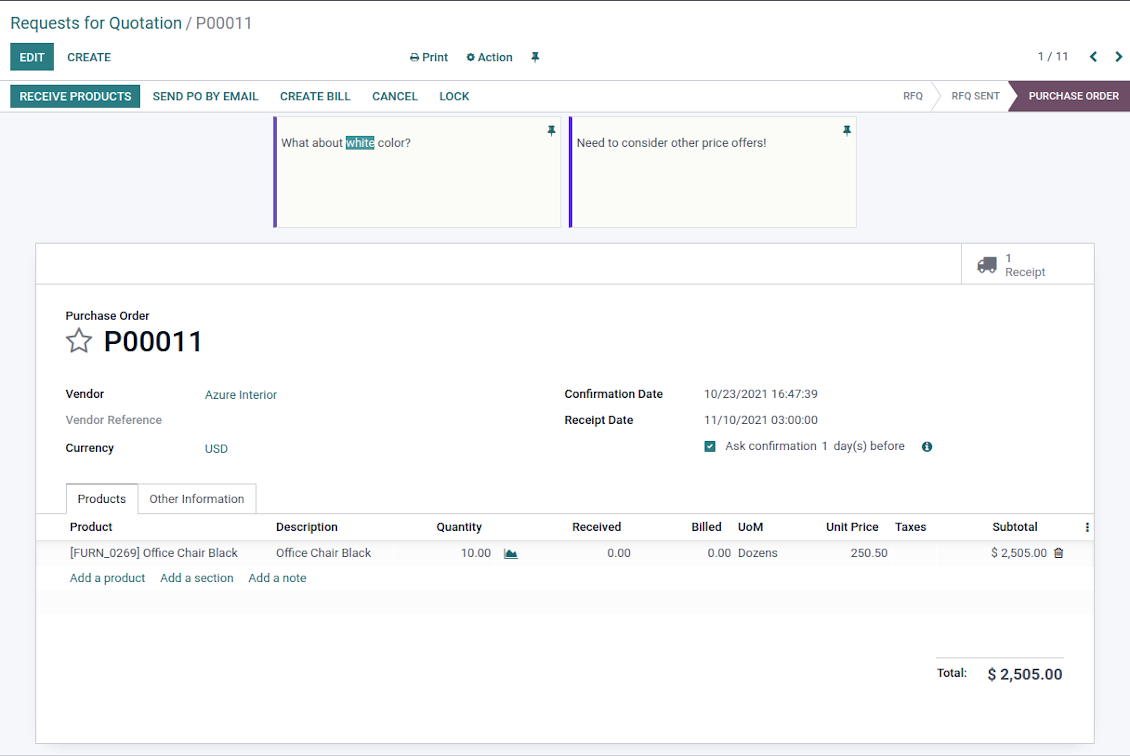The height and width of the screenshot is (756, 1130).
Task: Open the forecast chart icon beside quantity
Action: point(511,554)
